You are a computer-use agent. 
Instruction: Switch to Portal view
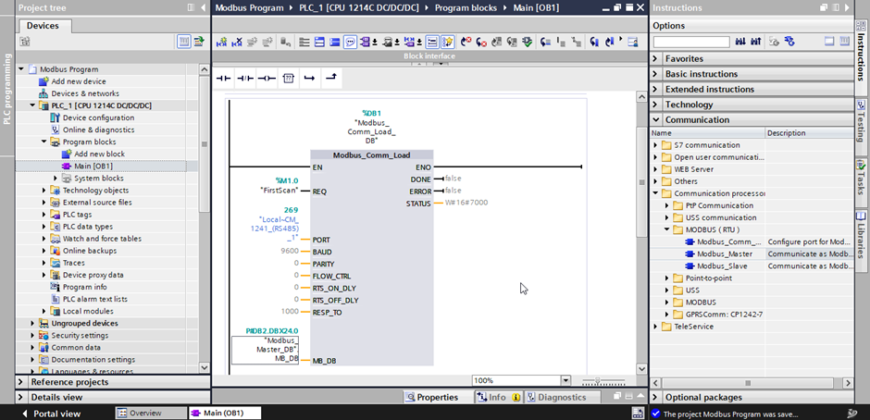click(50, 413)
